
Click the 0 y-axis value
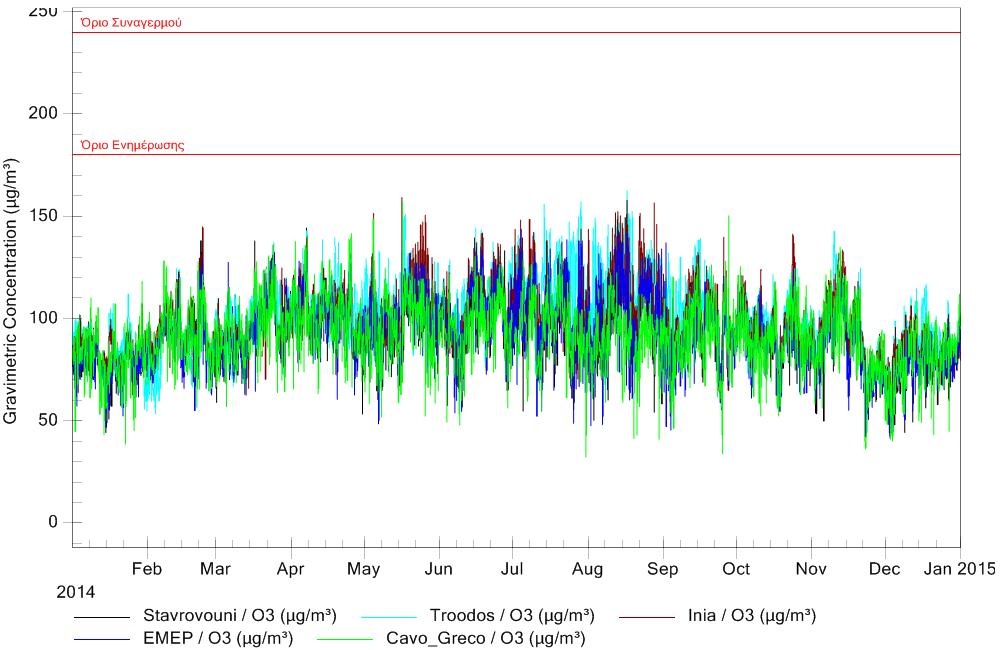[53, 522]
